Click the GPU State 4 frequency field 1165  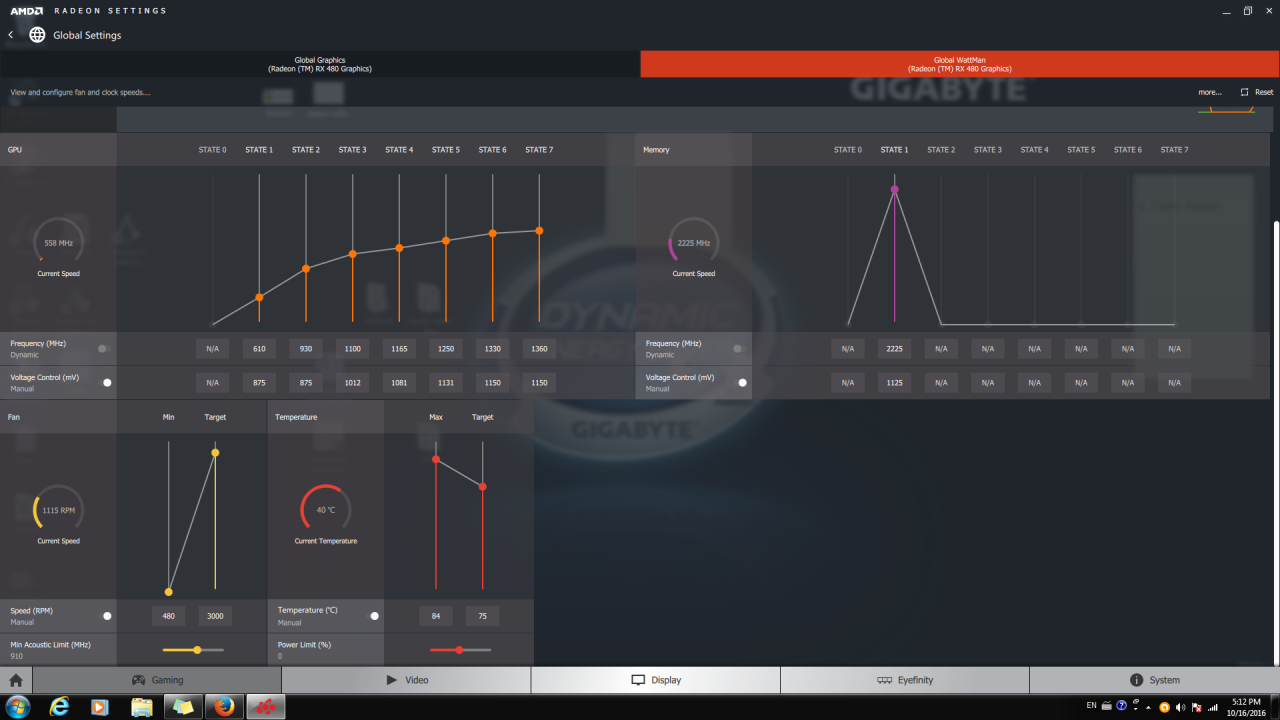coord(399,349)
